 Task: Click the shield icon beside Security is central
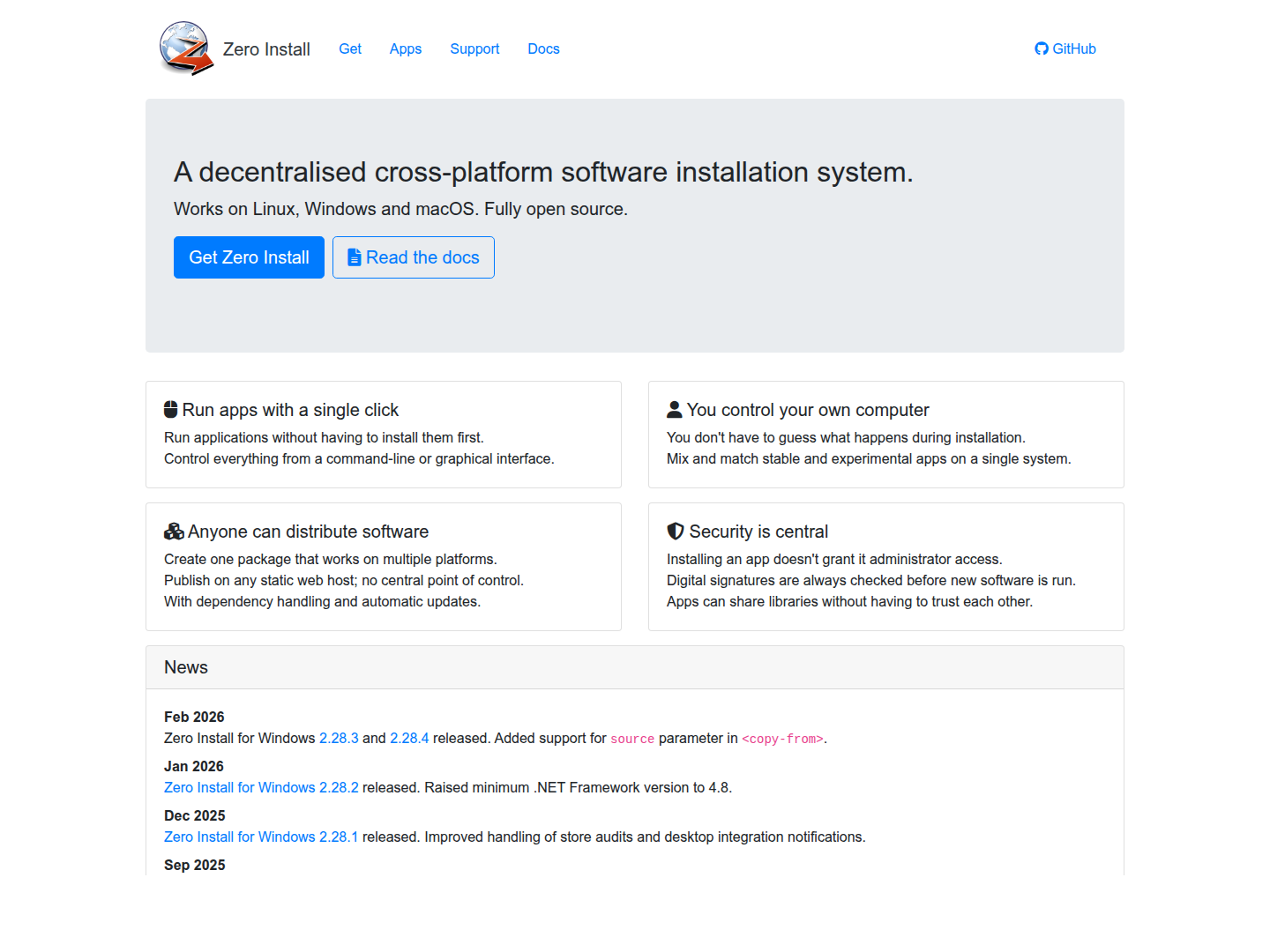coord(676,532)
